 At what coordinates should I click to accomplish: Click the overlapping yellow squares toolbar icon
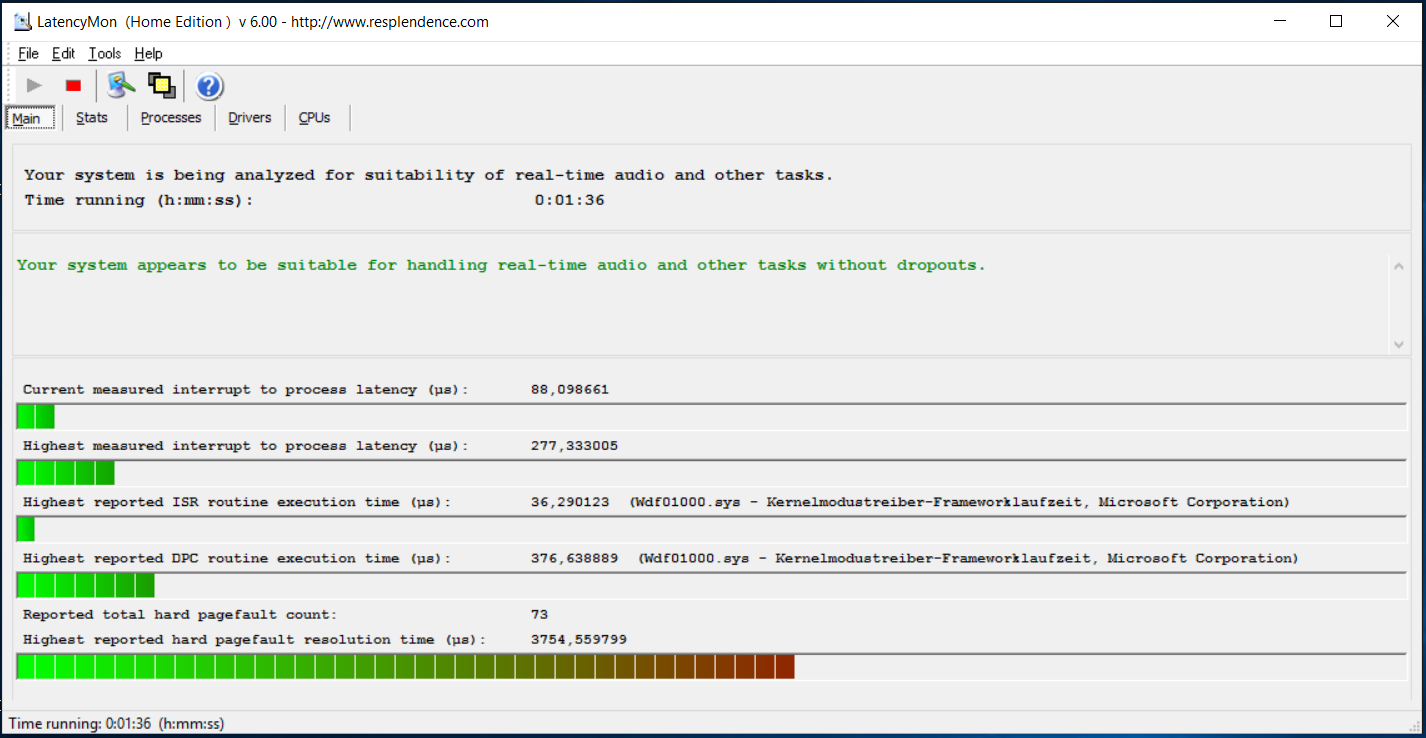161,86
